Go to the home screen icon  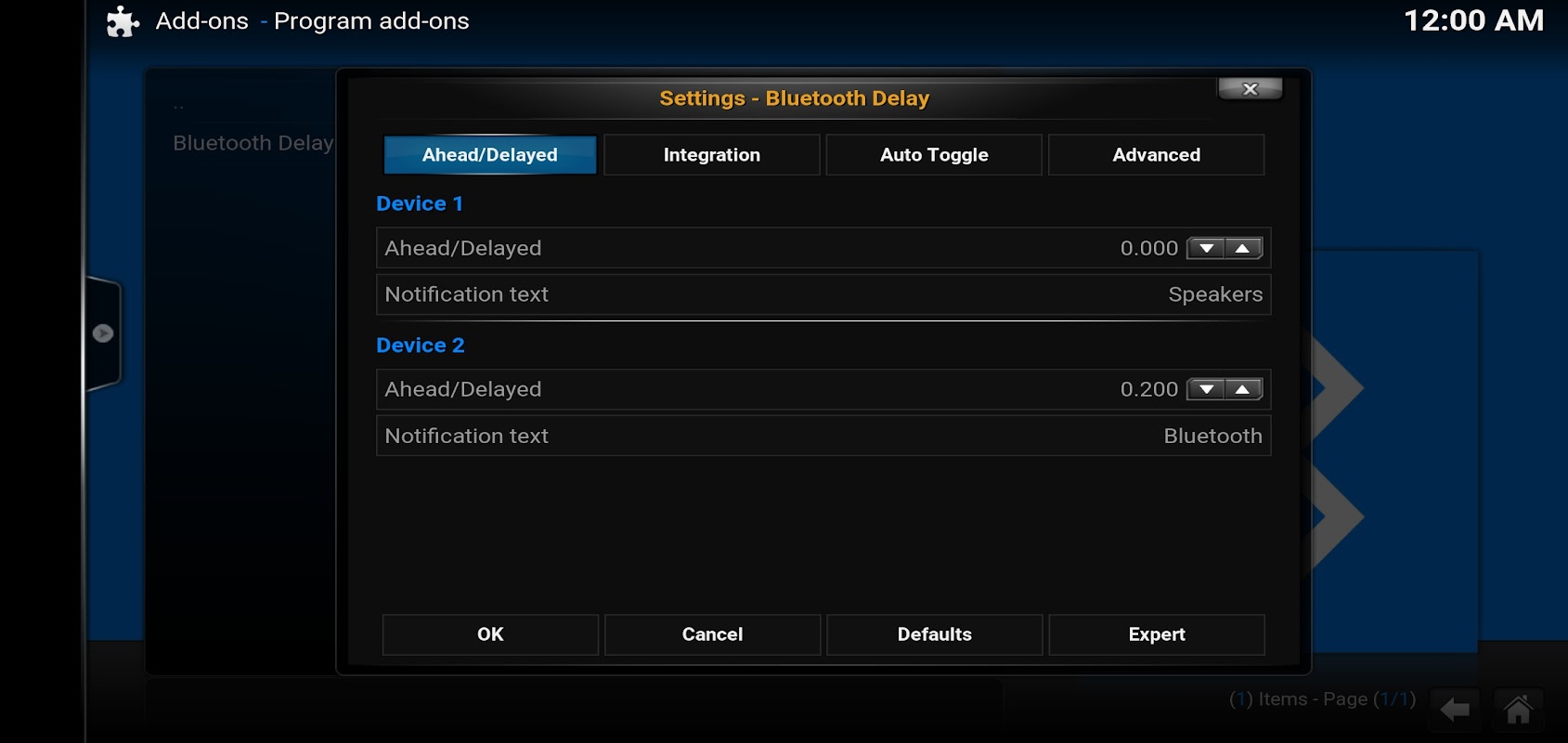click(1518, 710)
